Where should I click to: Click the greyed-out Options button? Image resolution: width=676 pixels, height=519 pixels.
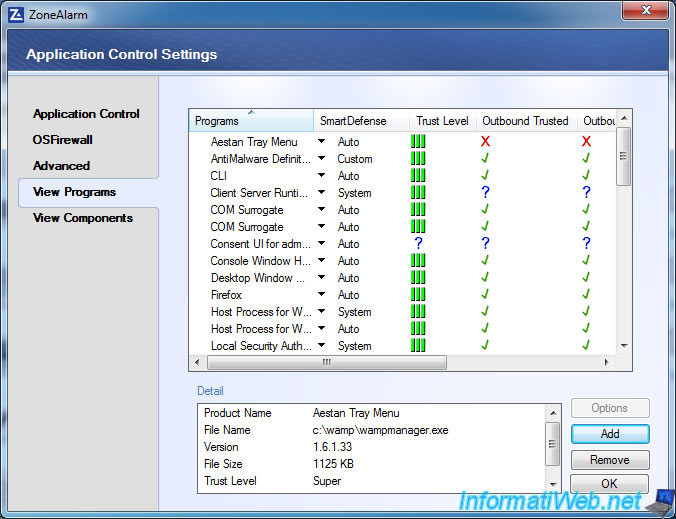(610, 408)
